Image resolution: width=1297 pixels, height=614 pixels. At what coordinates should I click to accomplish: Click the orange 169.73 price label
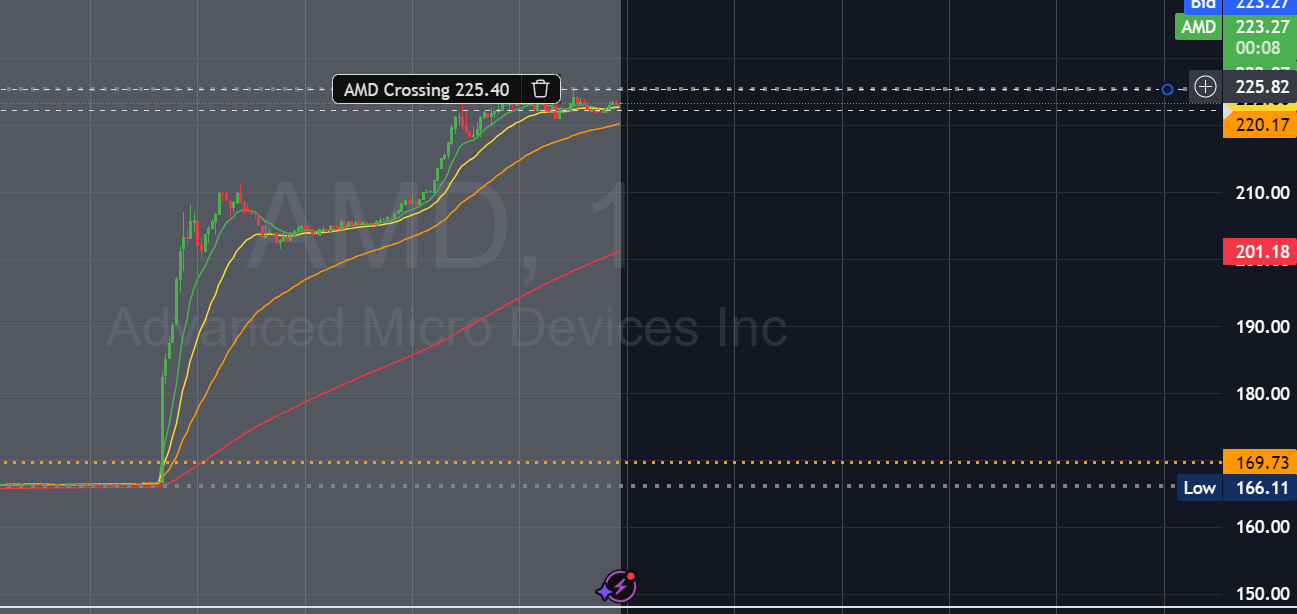point(1259,462)
